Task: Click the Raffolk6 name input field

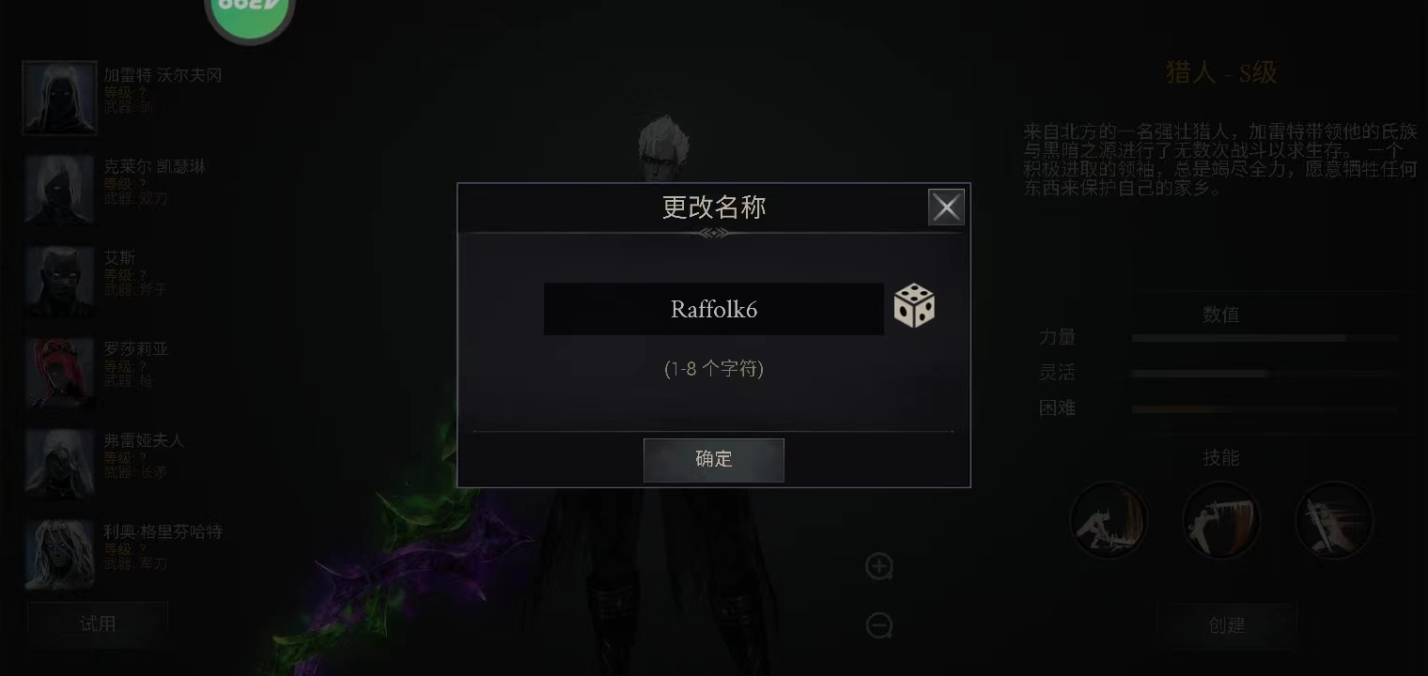Action: [713, 309]
